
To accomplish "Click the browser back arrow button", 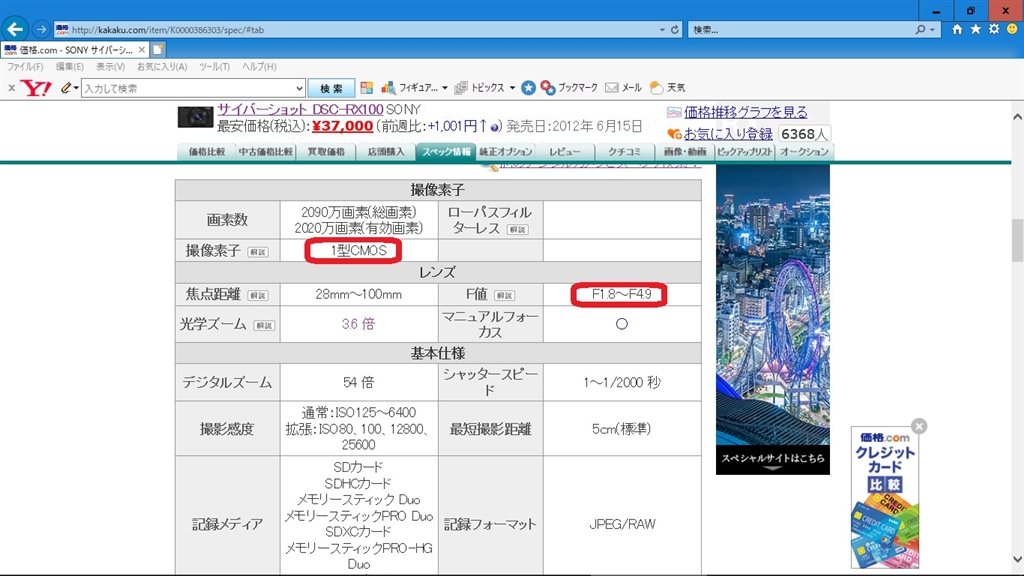I will click(15, 28).
